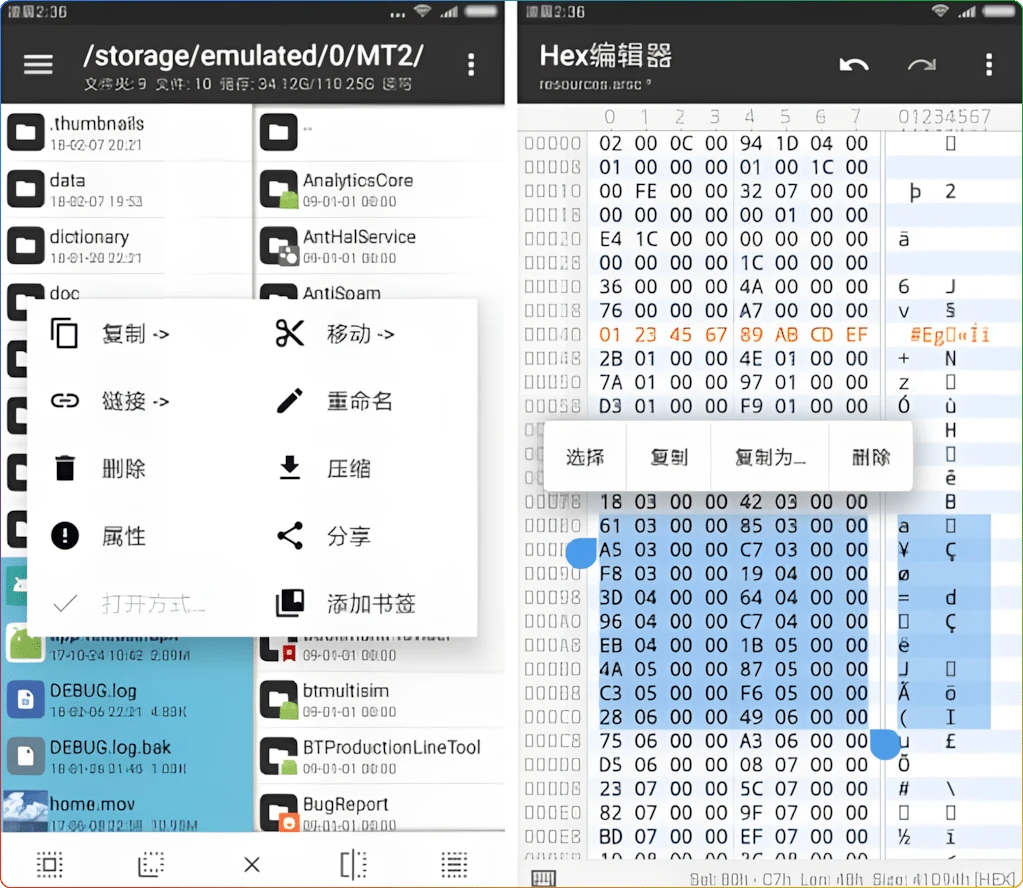The width and height of the screenshot is (1023, 888).
Task: Tap the invert-selection icon in bottom toolbar
Action: [x=150, y=864]
